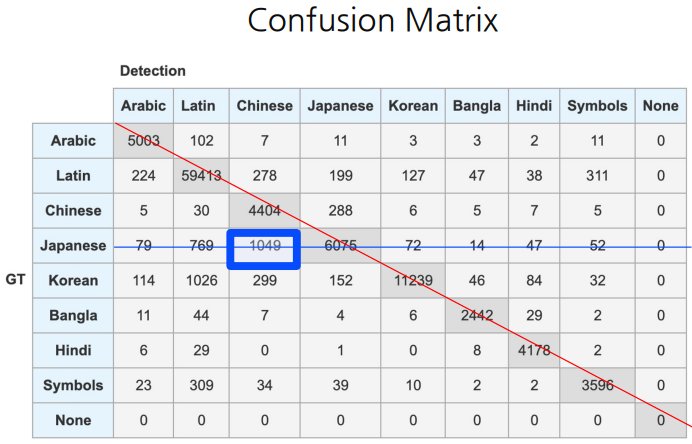Click the diagonal cell showing 3596
The height and width of the screenshot is (444, 692).
pyautogui.click(x=598, y=385)
